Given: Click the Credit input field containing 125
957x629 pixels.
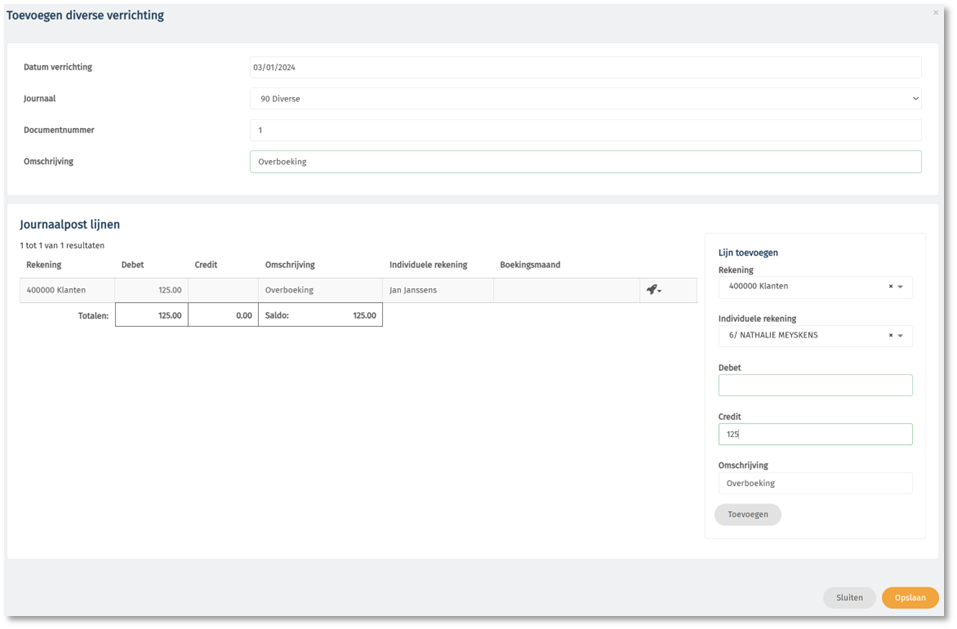Looking at the screenshot, I should coord(815,434).
